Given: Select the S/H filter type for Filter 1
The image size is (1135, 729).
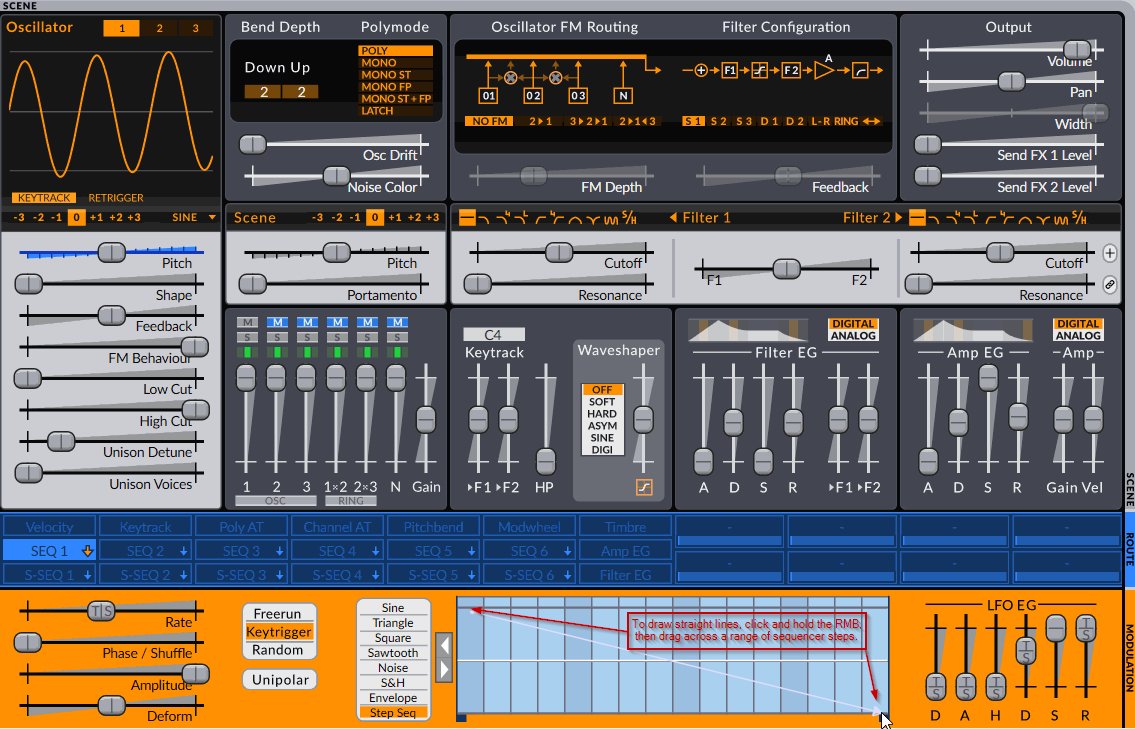Looking at the screenshot, I should coord(630,217).
